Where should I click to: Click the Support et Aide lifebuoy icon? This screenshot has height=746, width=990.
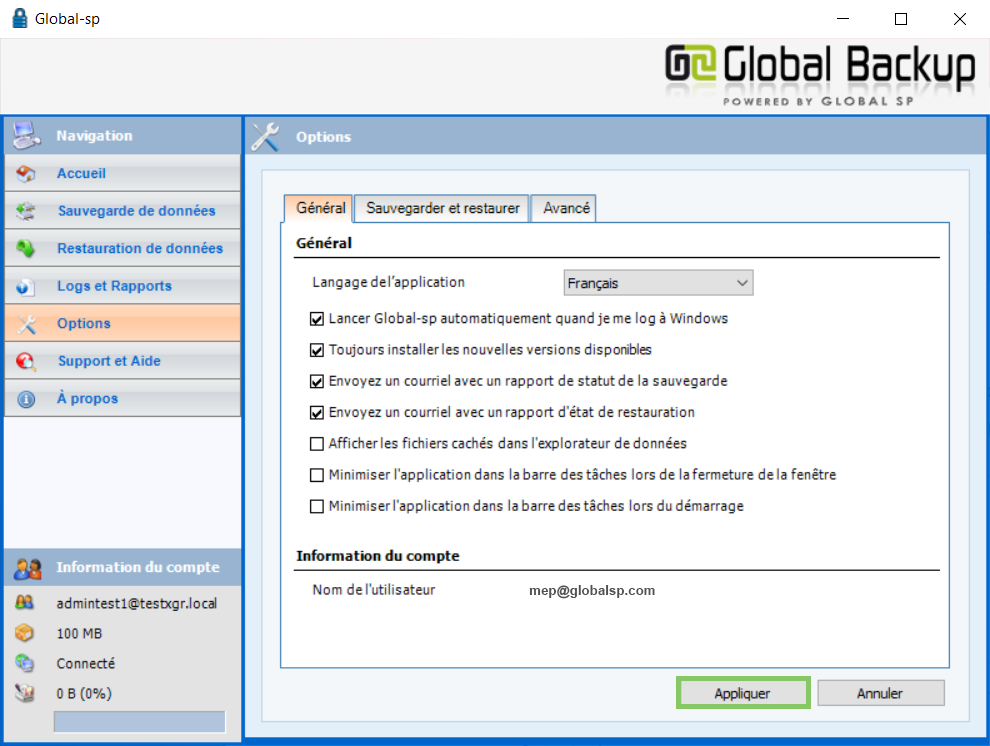pyautogui.click(x=26, y=362)
